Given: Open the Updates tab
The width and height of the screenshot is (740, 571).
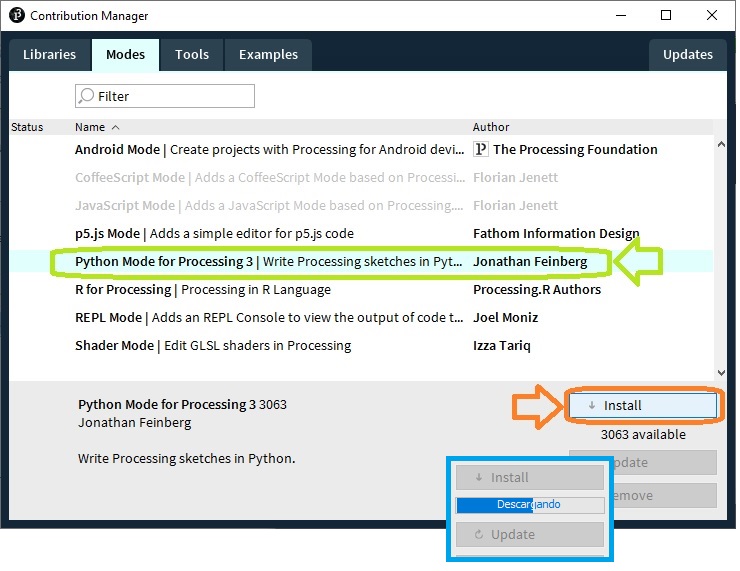Looking at the screenshot, I should (x=687, y=55).
